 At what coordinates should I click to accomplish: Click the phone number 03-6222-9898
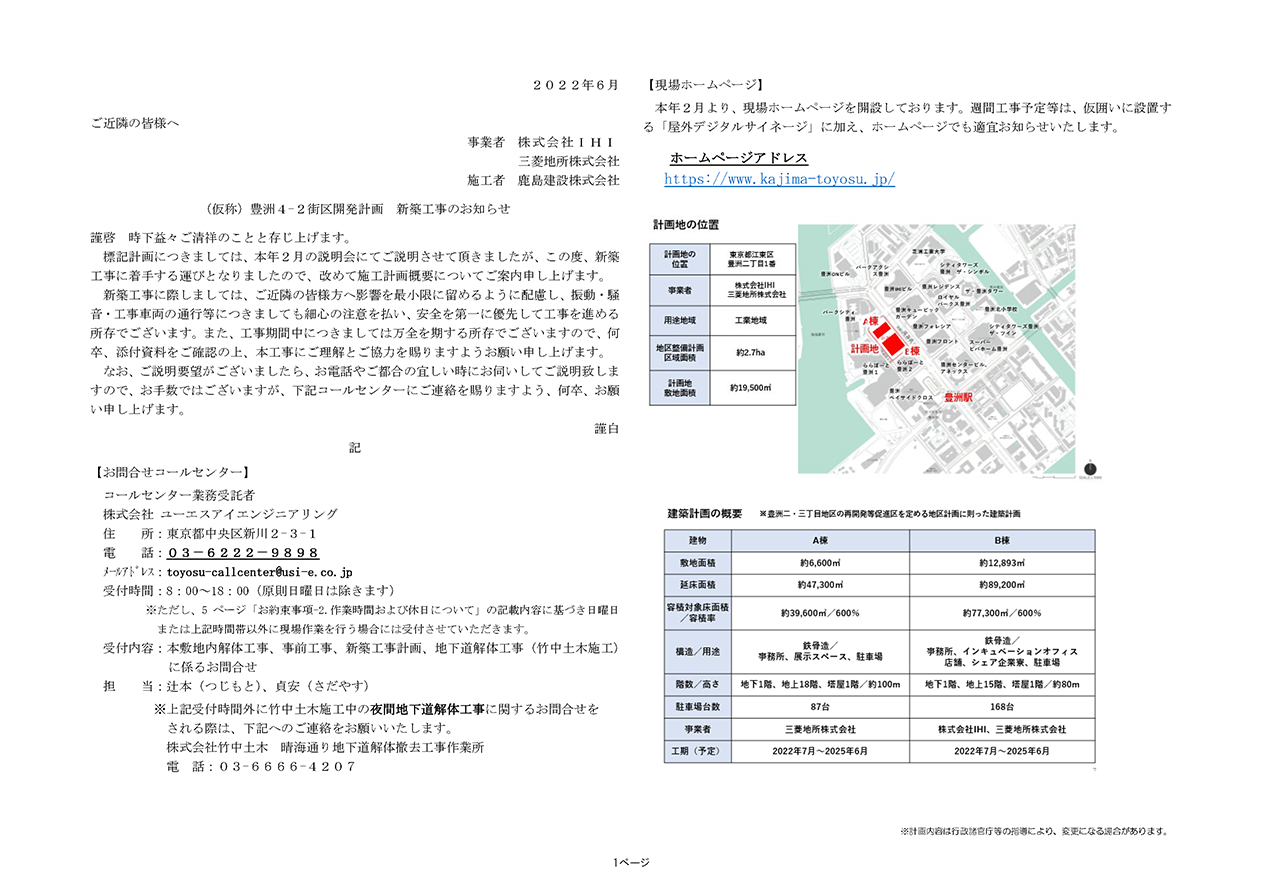(243, 553)
